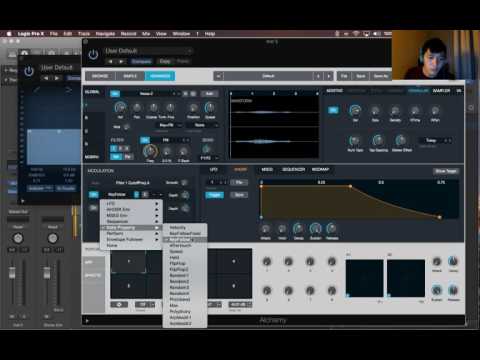Open the Browse view tab
Image resolution: width=480 pixels, height=360 pixels.
tap(100, 76)
